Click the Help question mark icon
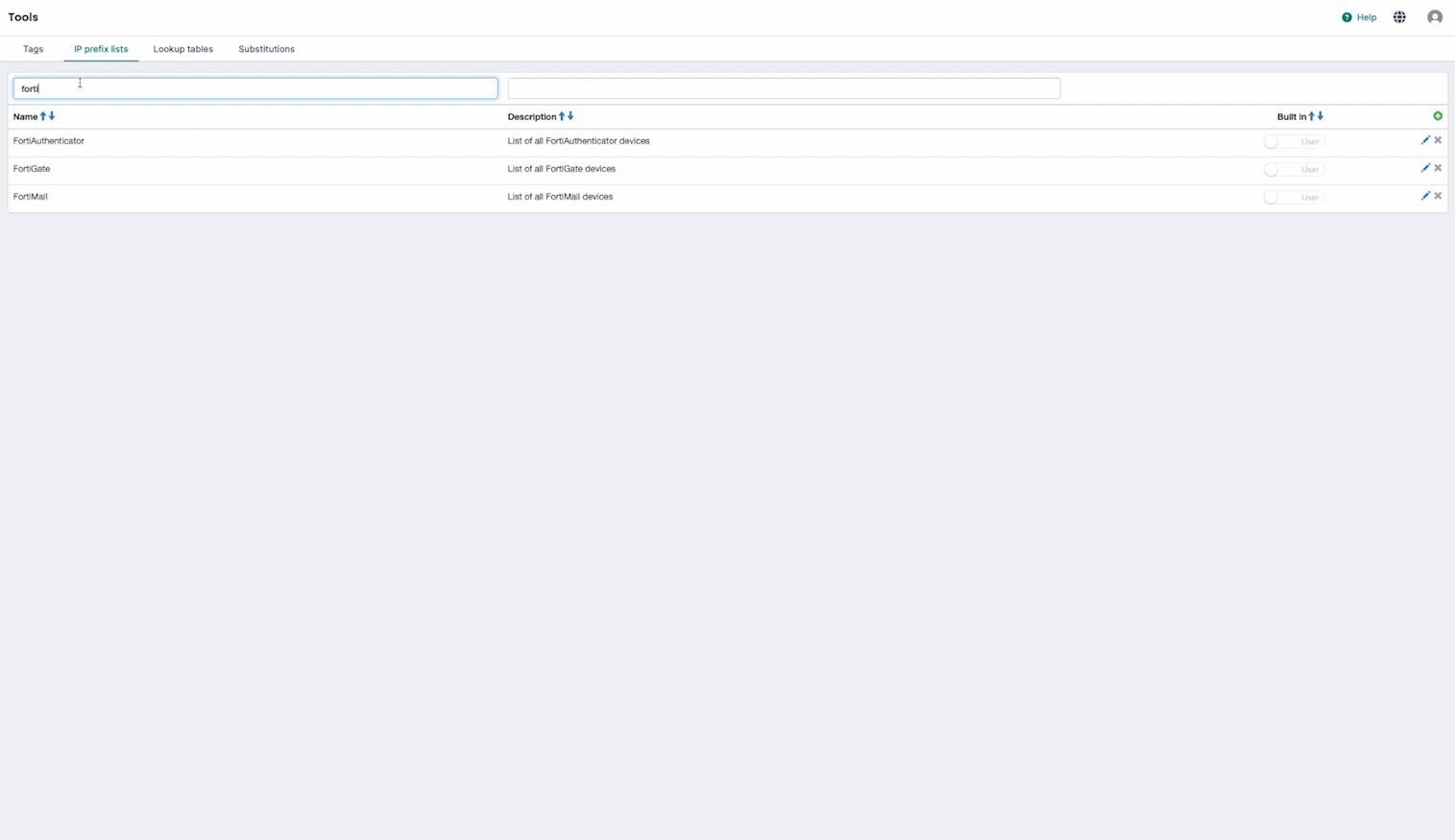 [1346, 17]
